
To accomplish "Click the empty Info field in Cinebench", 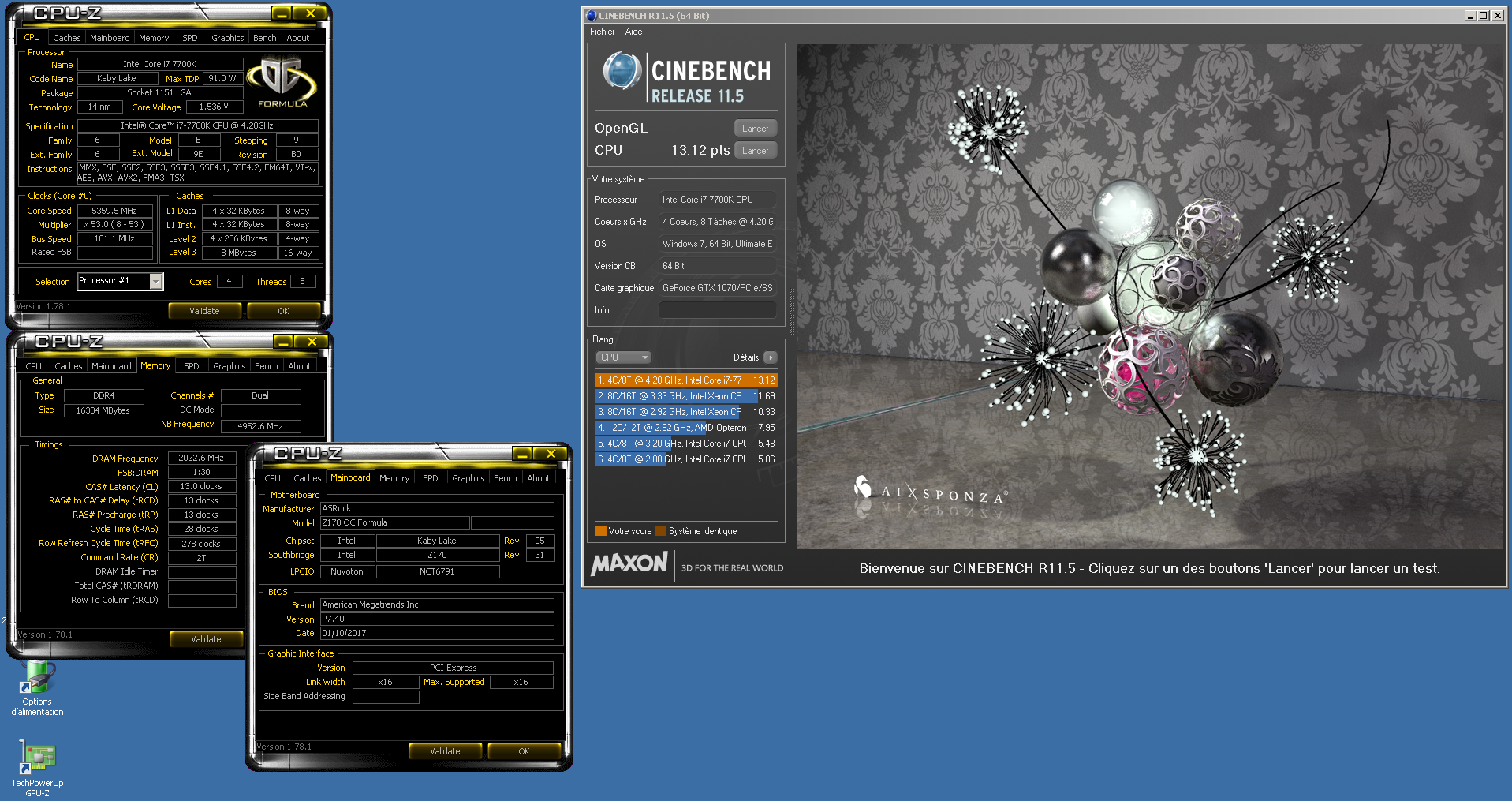I will pos(718,310).
